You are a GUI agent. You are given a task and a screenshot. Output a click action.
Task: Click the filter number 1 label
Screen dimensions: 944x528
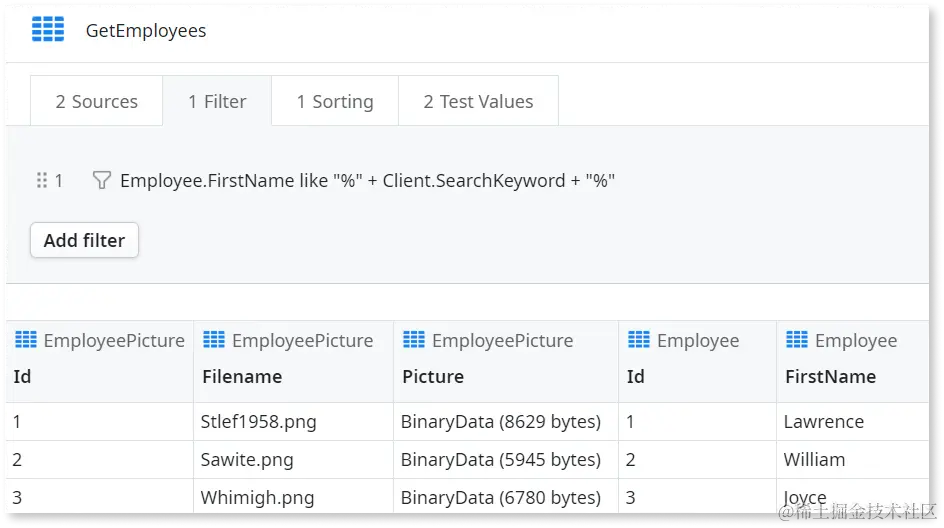(x=58, y=181)
